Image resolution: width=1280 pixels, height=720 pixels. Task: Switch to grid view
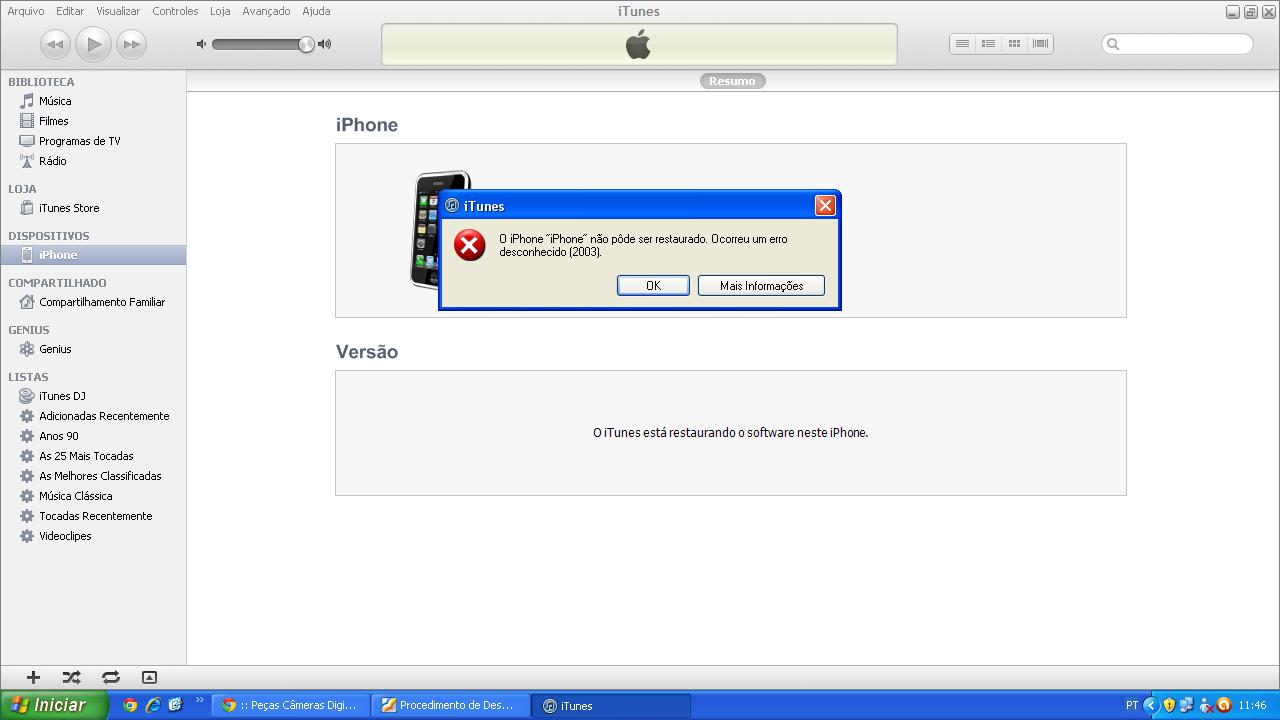click(1014, 44)
